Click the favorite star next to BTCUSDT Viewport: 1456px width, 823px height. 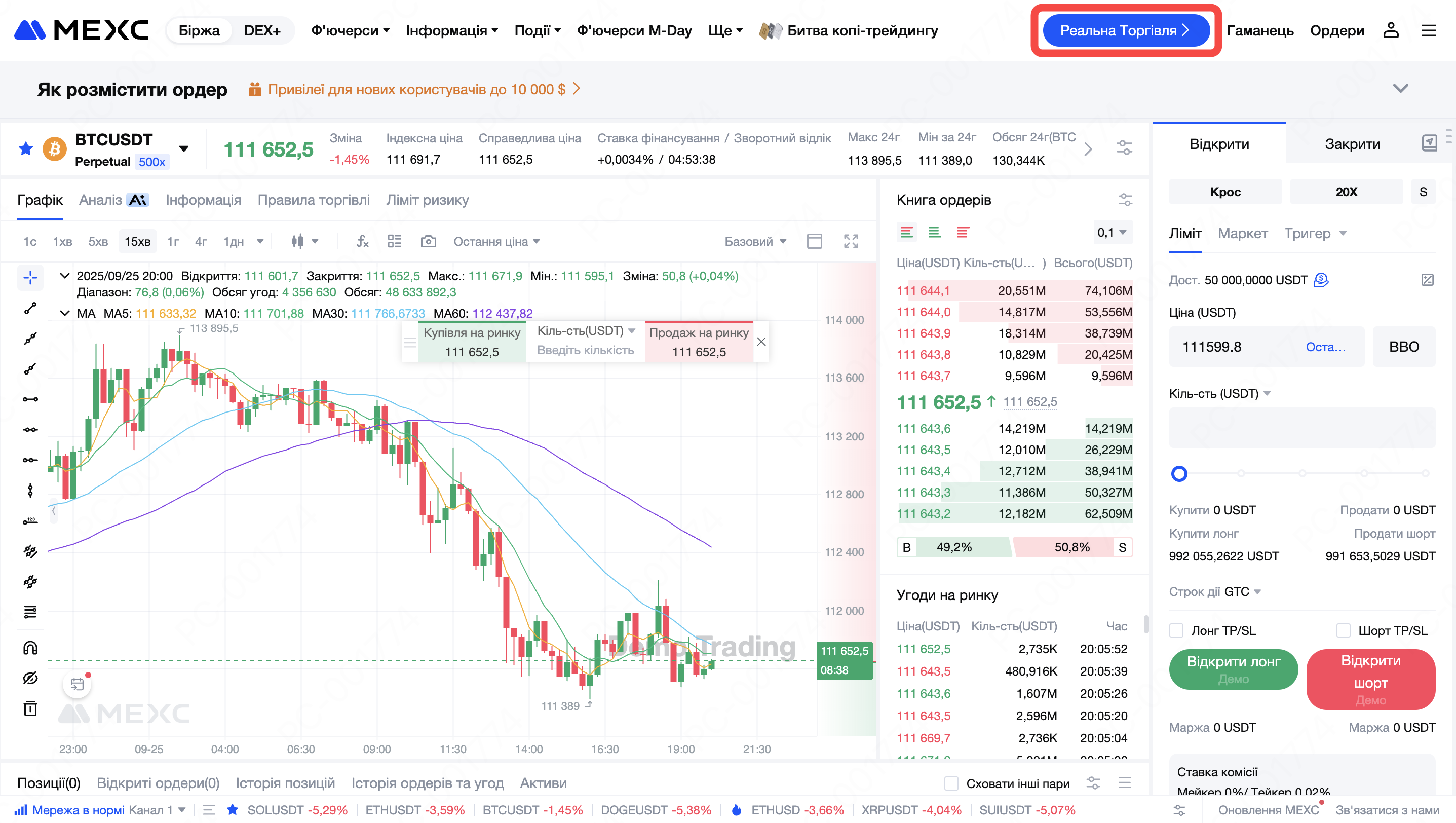(x=25, y=148)
